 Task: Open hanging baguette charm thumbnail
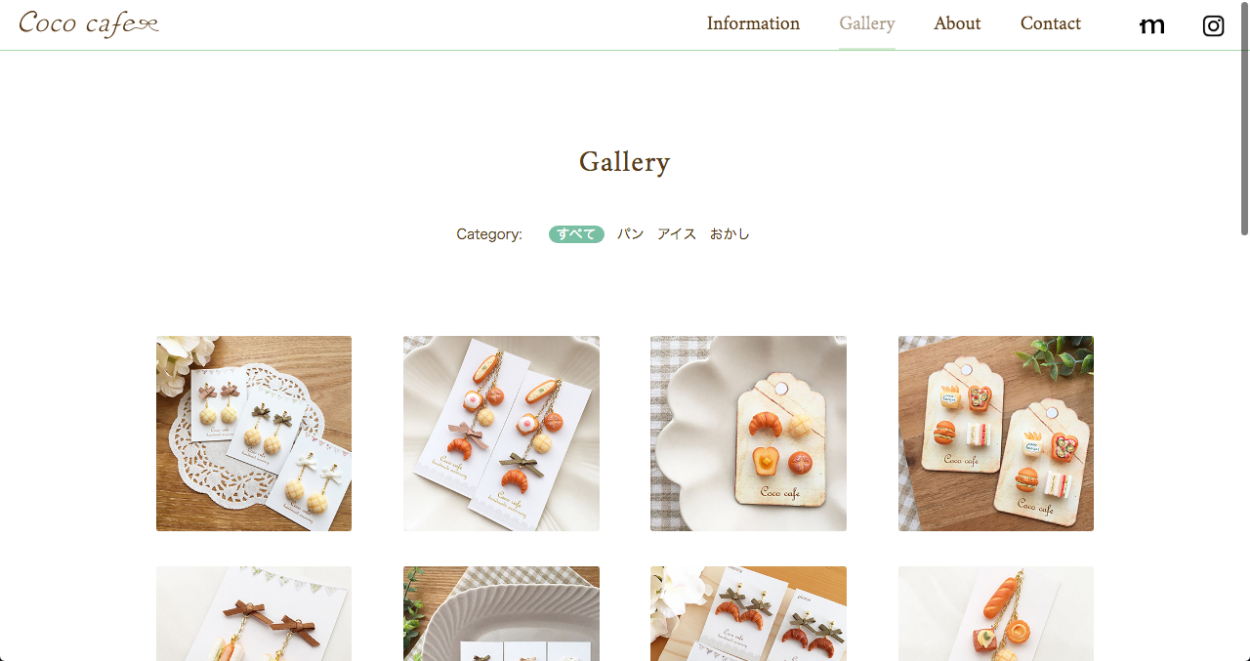coord(996,614)
